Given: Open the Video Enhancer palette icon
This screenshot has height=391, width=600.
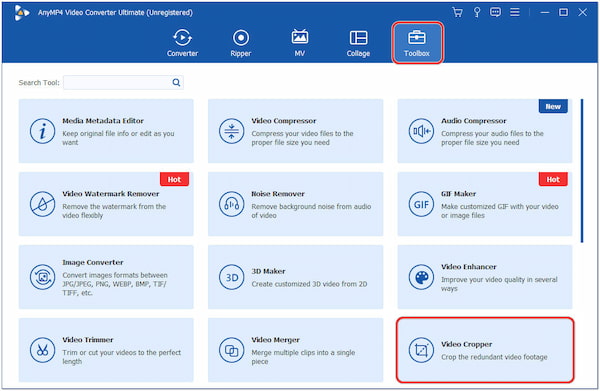Looking at the screenshot, I should pos(421,277).
